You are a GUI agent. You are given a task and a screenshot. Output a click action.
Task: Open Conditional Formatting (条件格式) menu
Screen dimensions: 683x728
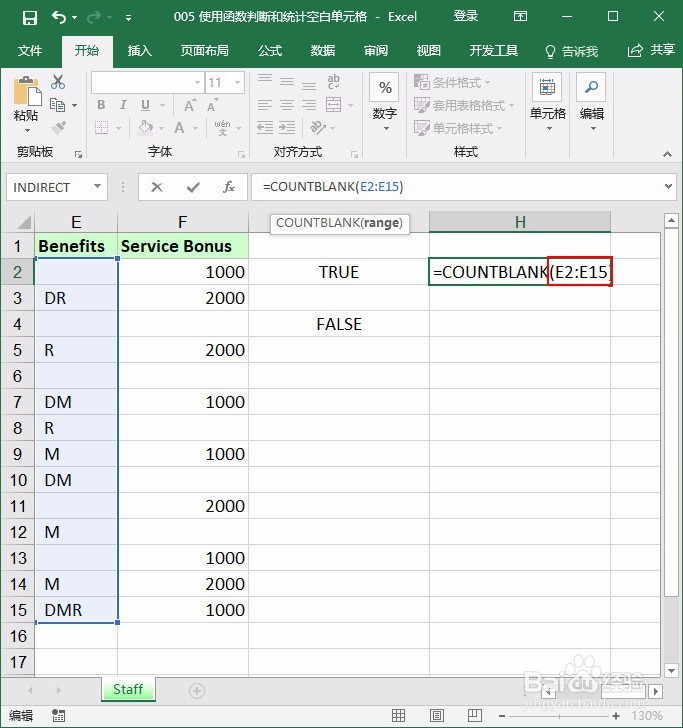click(x=452, y=83)
